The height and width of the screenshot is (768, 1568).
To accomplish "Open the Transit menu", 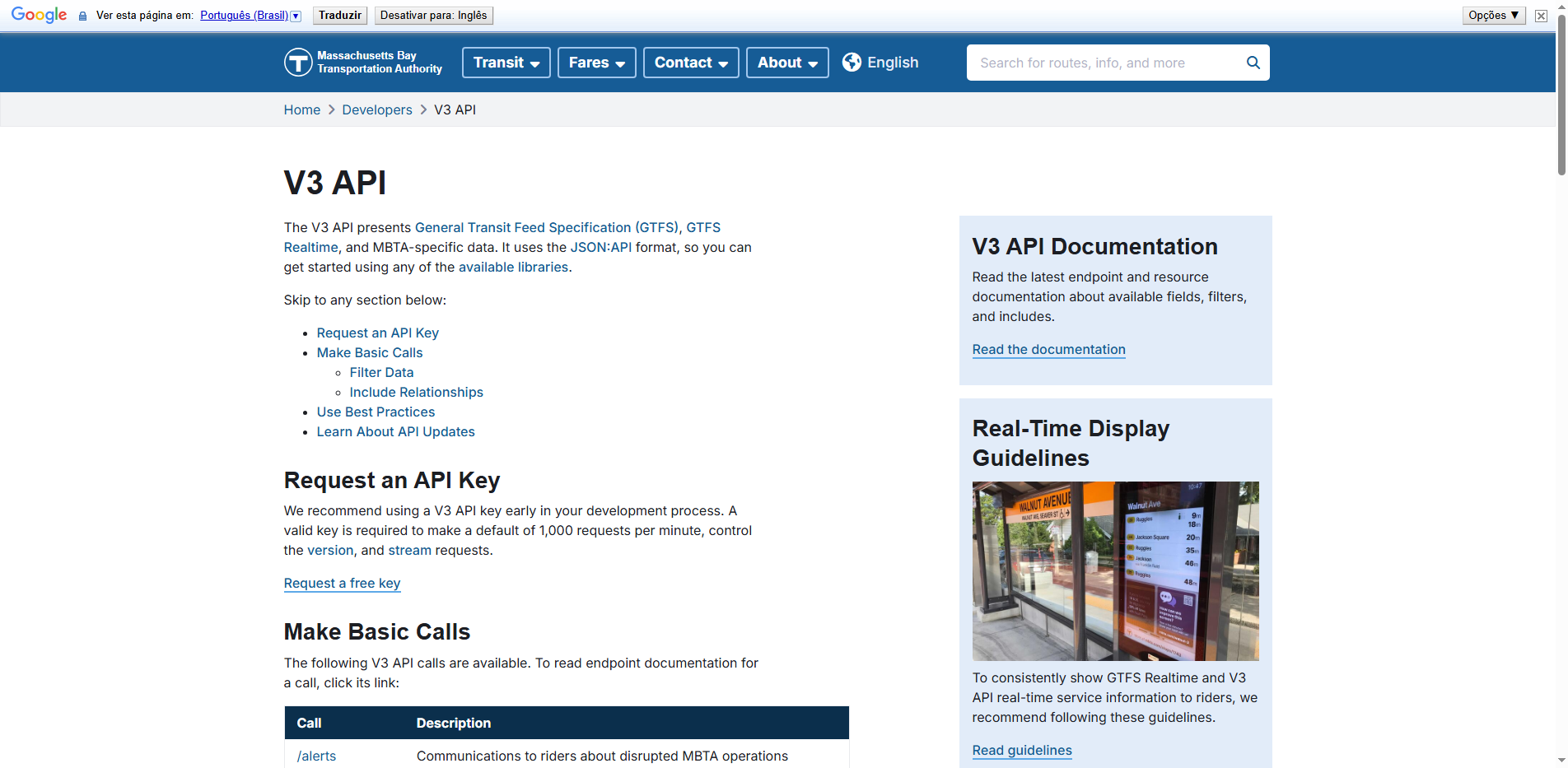I will (x=506, y=63).
